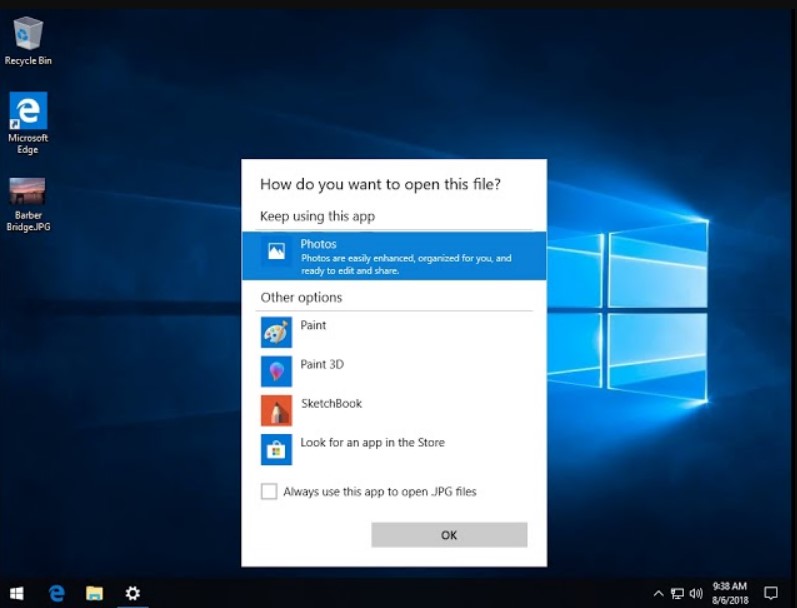Select Look for an app in the Store

pyautogui.click(x=394, y=449)
